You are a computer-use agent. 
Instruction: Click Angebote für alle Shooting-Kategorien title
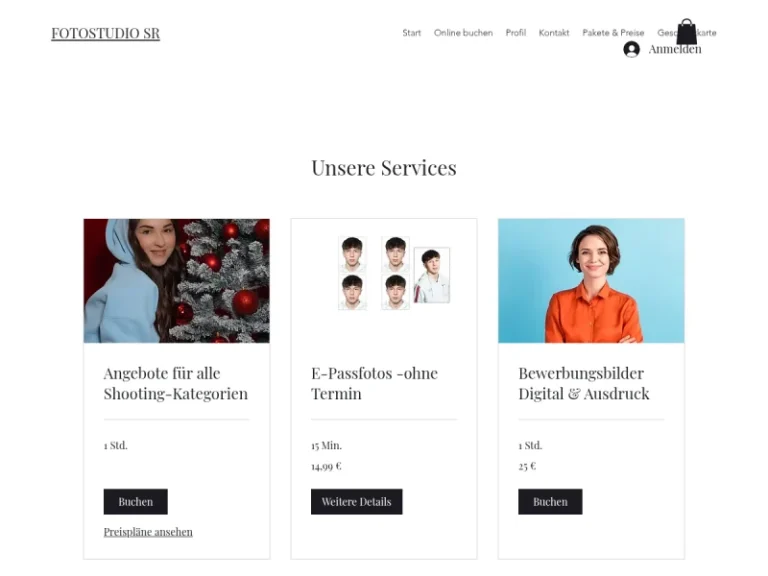[176, 384]
